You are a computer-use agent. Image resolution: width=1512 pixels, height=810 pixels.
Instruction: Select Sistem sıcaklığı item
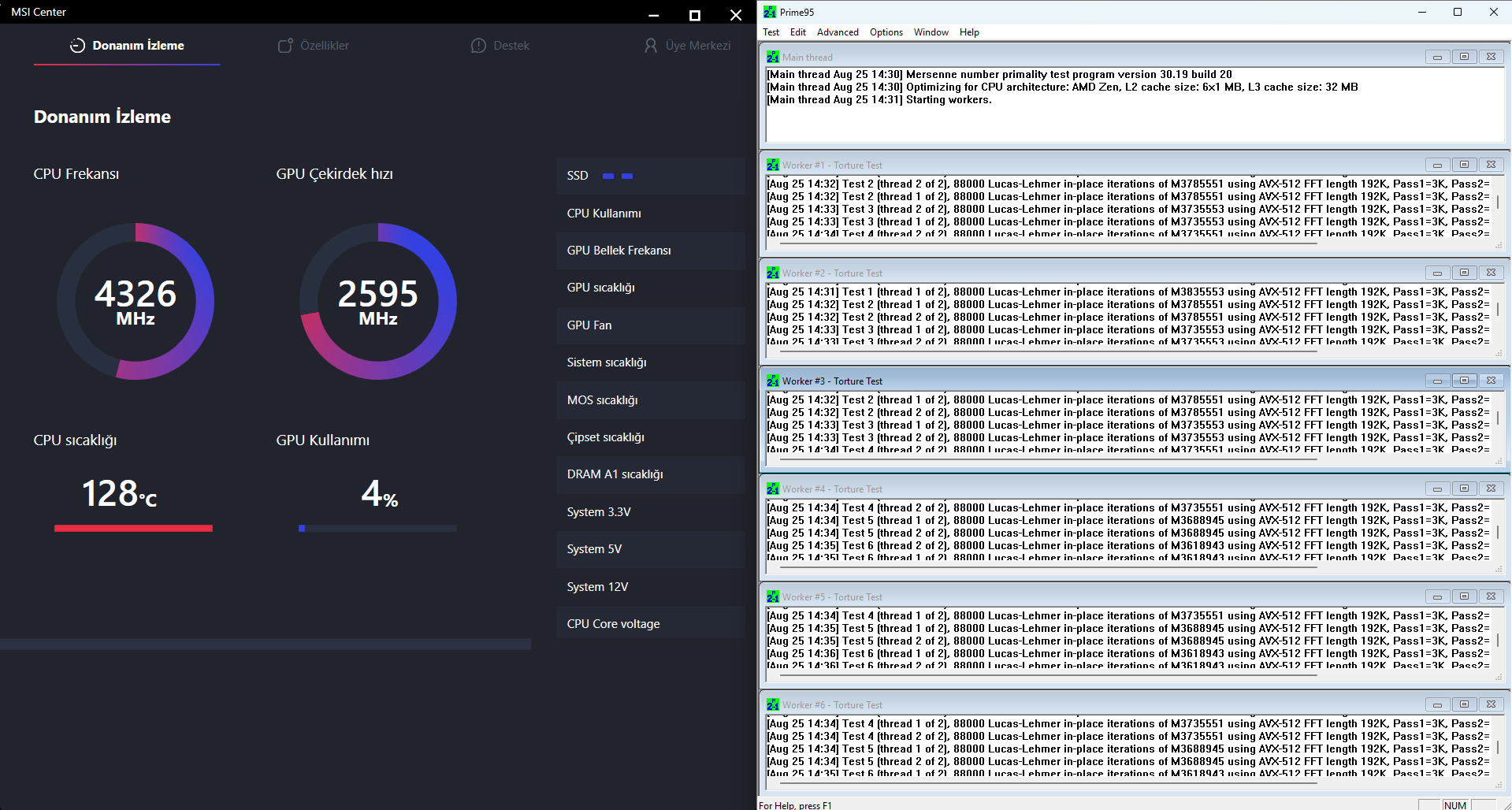(x=650, y=362)
